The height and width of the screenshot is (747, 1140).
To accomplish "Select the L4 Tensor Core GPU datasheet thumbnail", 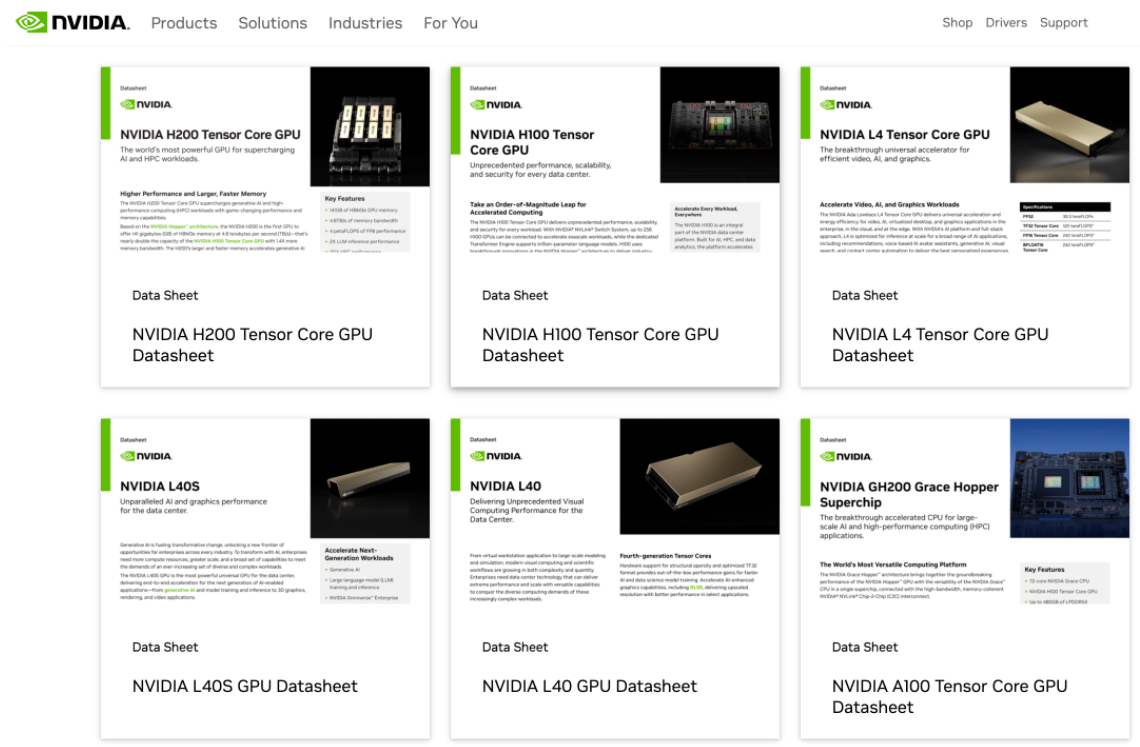I will point(965,160).
